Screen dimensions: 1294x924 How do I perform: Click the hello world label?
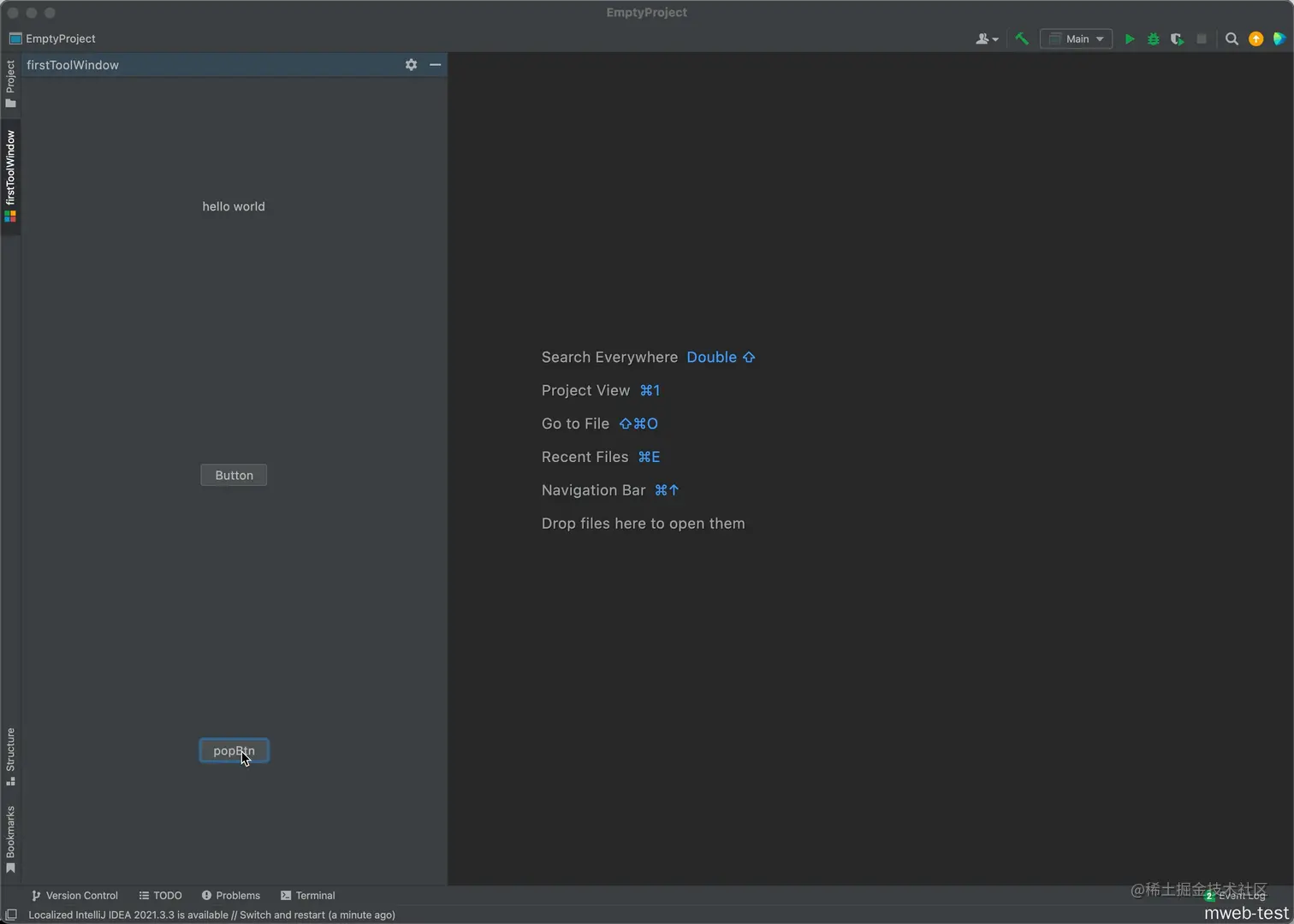point(234,206)
